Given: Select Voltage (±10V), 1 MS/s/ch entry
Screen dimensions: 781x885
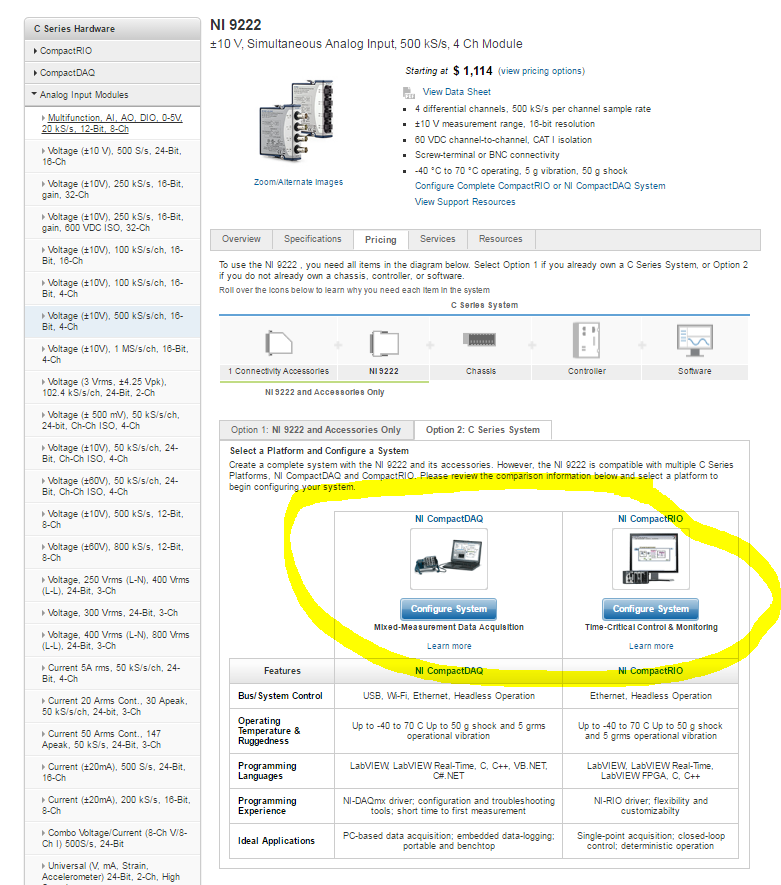Looking at the screenshot, I should coord(112,354).
